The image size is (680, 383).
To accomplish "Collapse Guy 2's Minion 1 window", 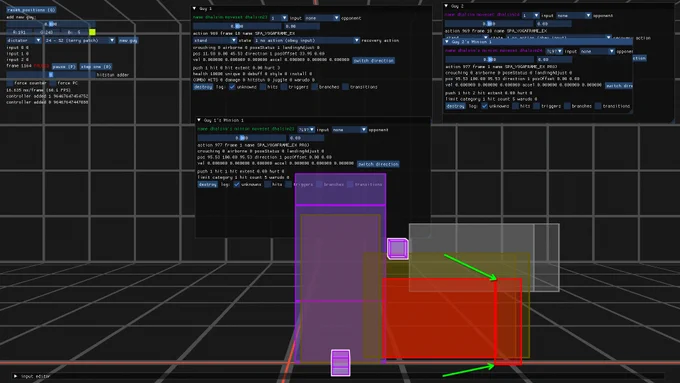I will pos(447,42).
